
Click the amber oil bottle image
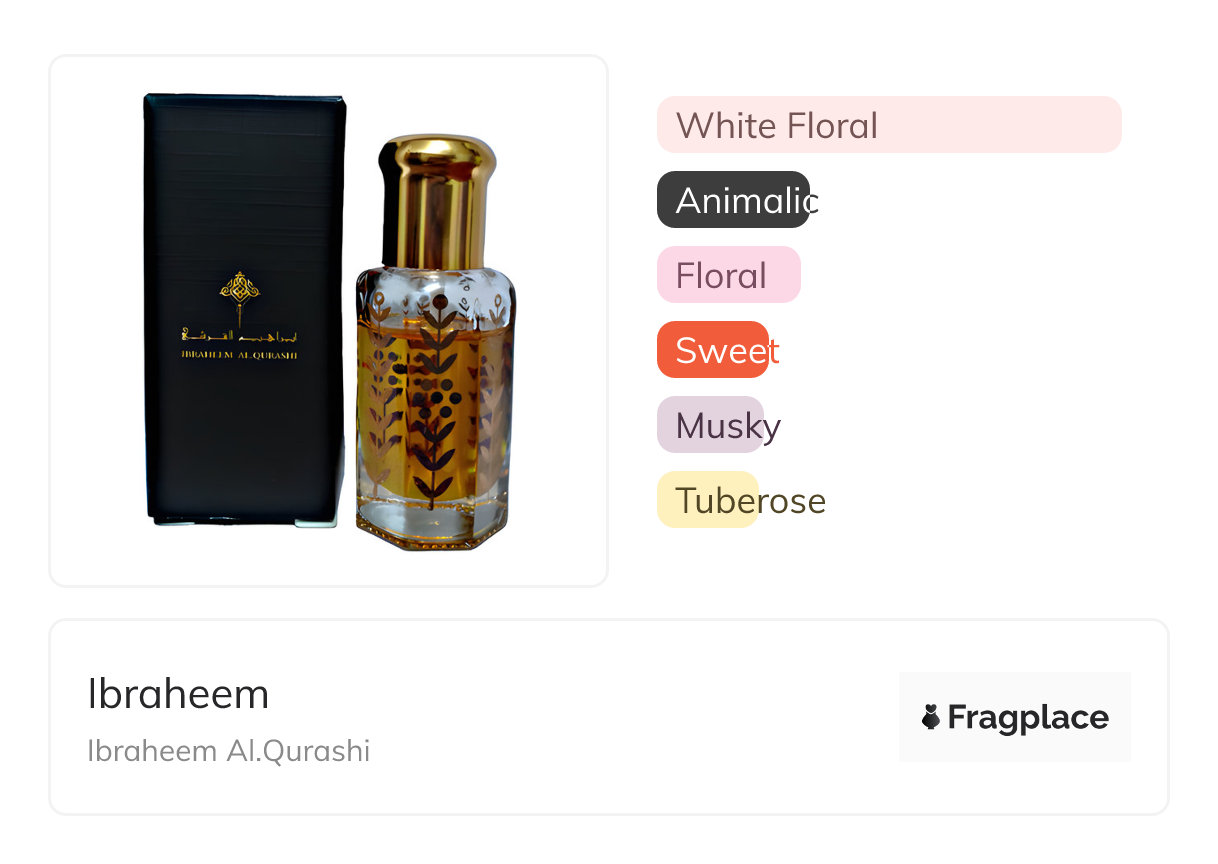[x=436, y=342]
